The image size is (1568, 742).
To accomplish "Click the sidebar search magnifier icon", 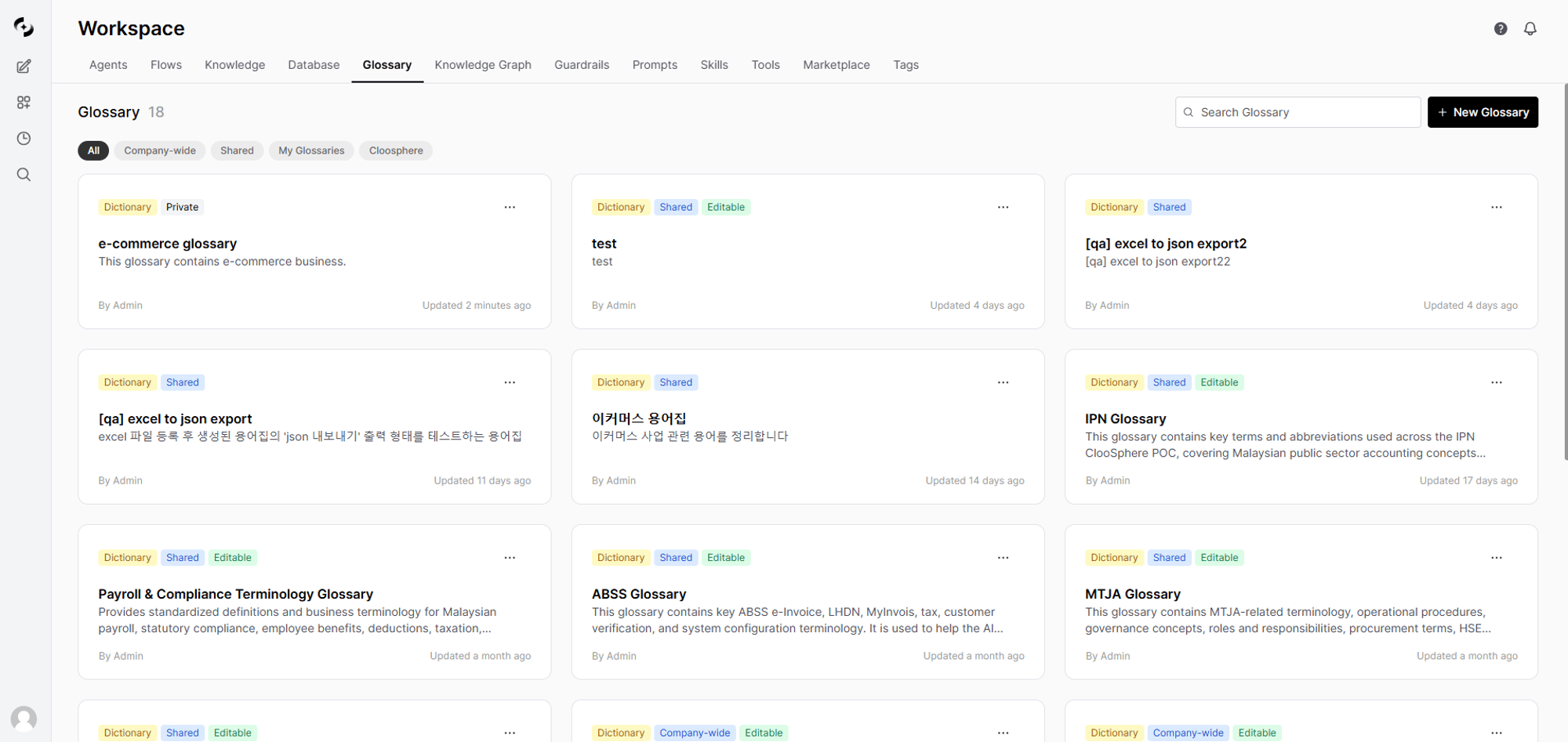I will (24, 175).
